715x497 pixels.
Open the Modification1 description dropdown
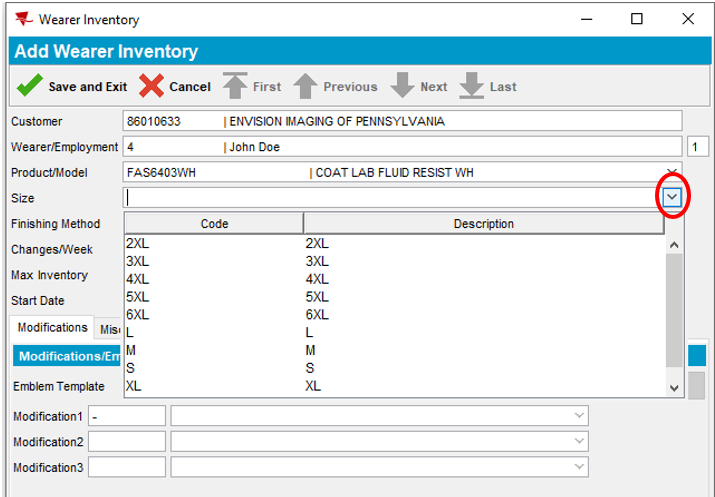point(579,416)
